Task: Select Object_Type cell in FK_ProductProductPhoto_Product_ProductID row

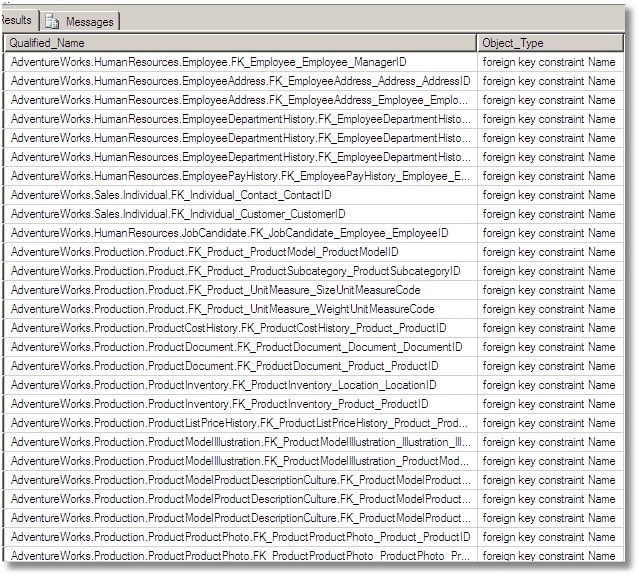Action: coord(550,537)
